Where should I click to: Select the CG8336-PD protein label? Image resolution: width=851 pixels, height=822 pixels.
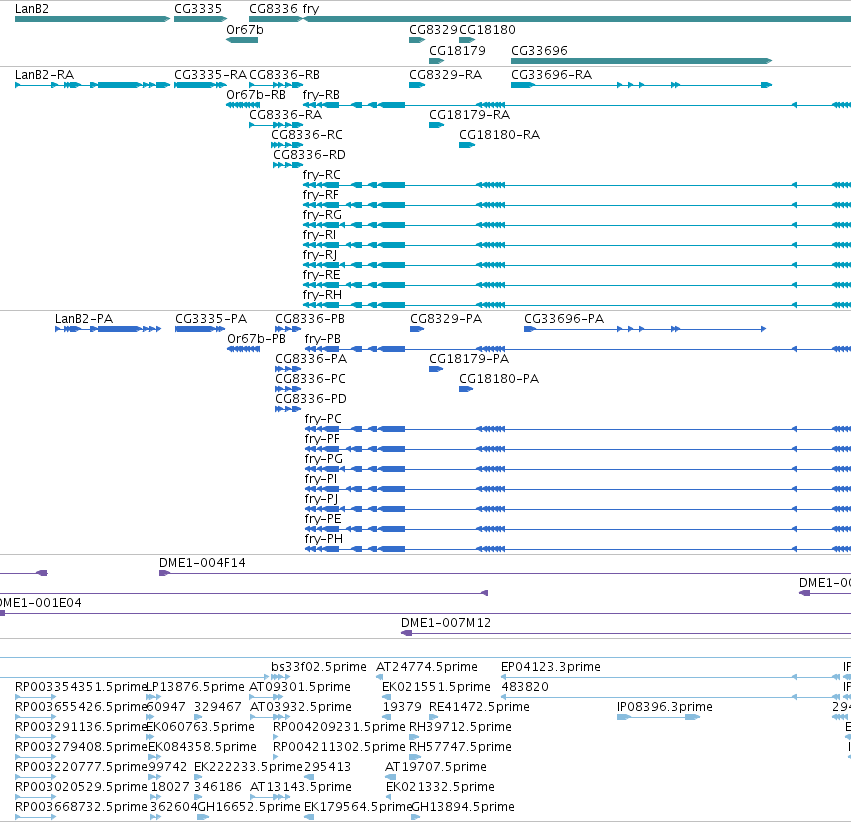311,399
